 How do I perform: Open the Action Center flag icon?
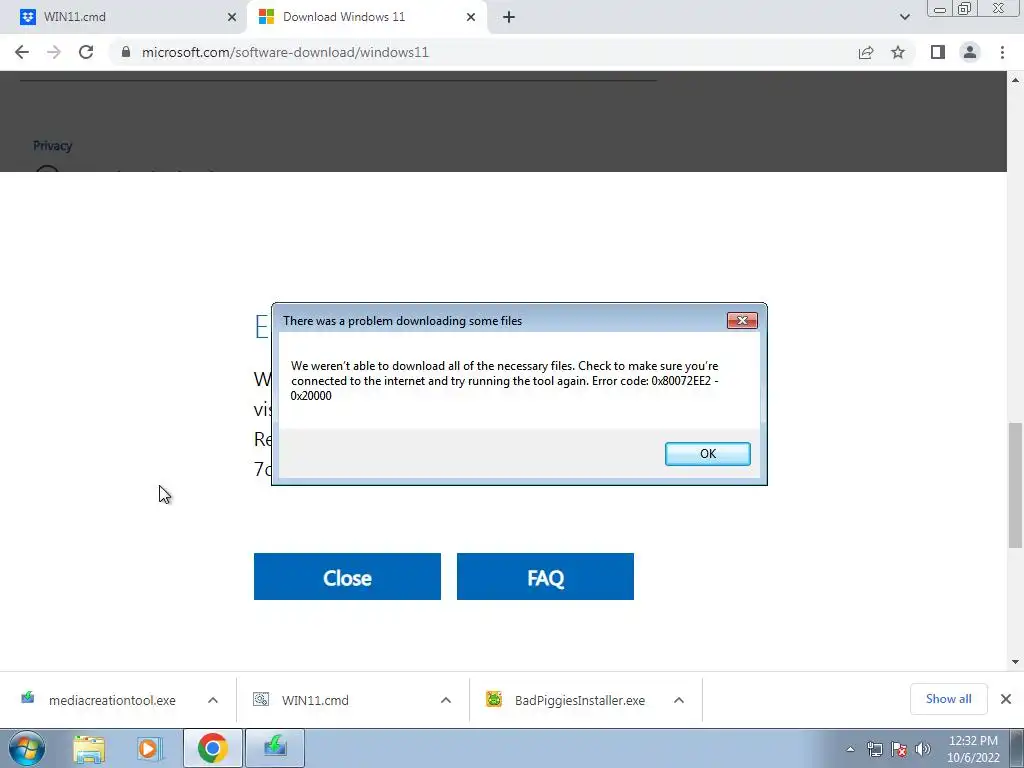(899, 750)
